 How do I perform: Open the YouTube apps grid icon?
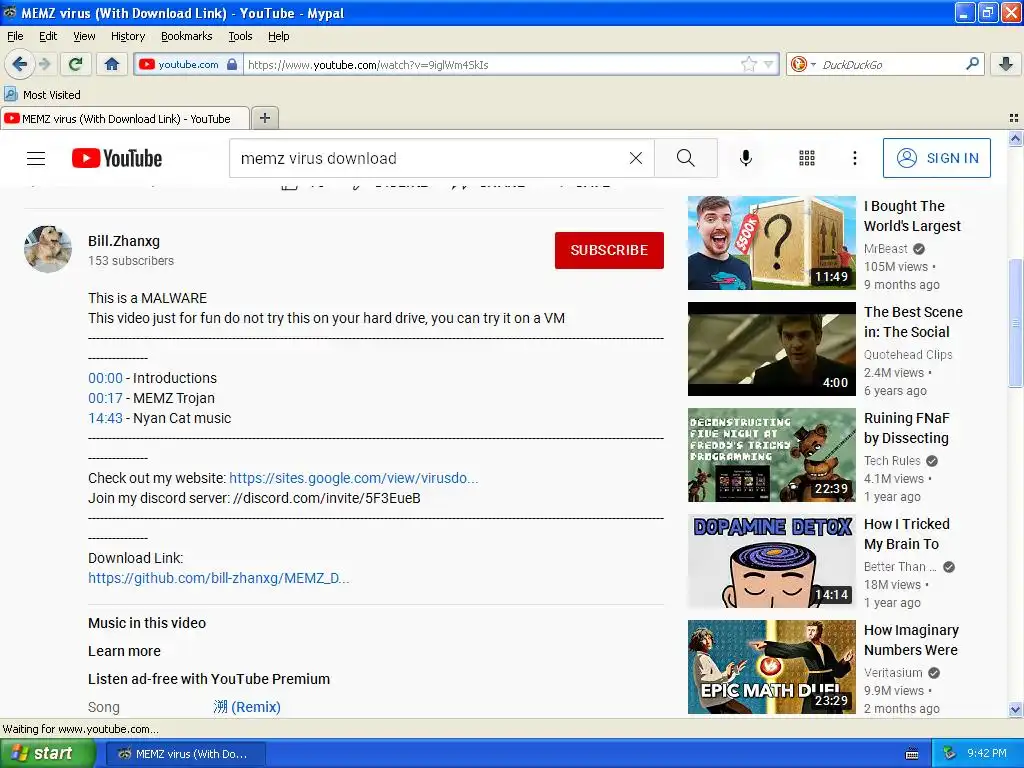807,158
